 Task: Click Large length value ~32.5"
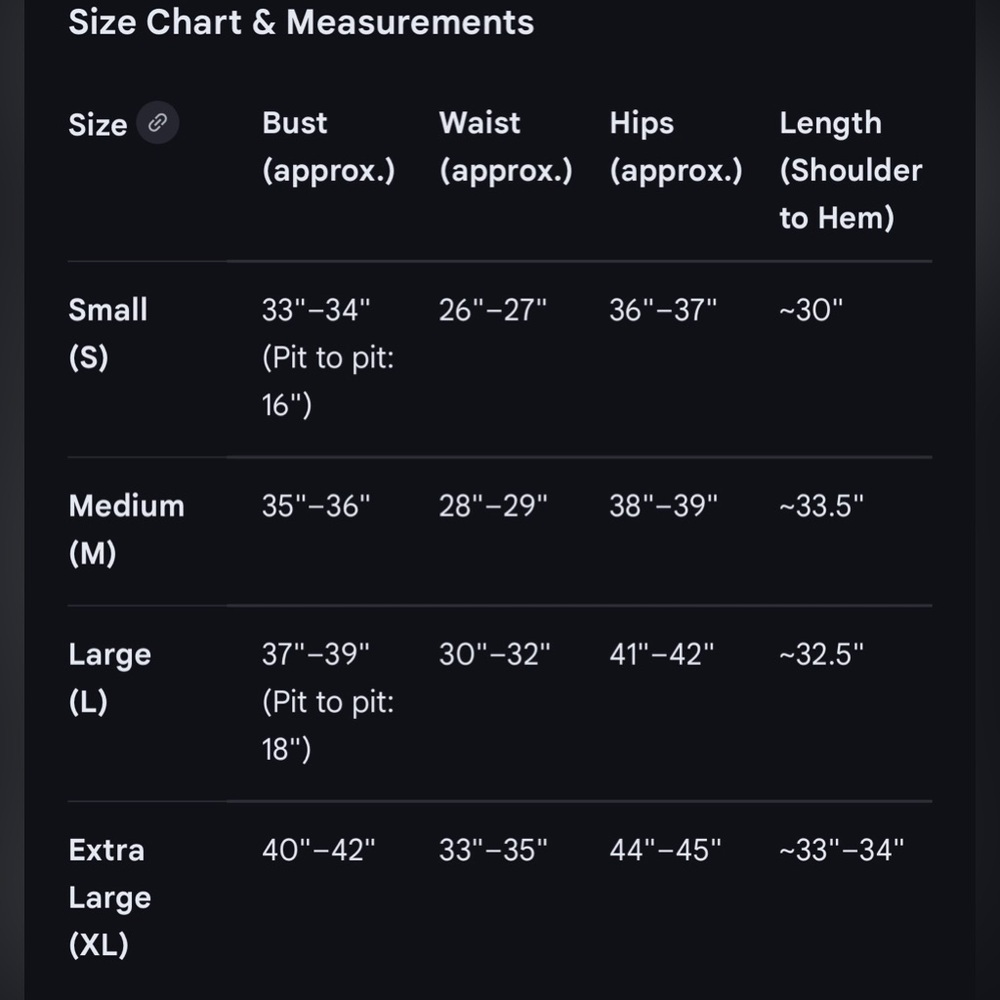(821, 655)
